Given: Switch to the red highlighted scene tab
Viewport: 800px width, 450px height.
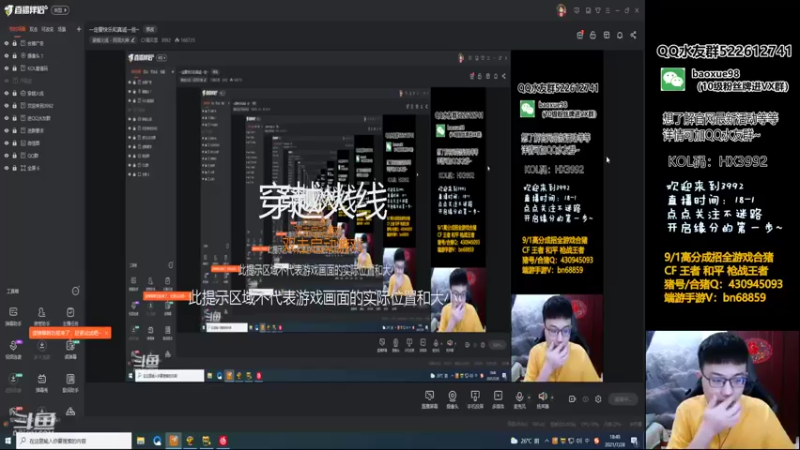Looking at the screenshot, I should coord(17,30).
